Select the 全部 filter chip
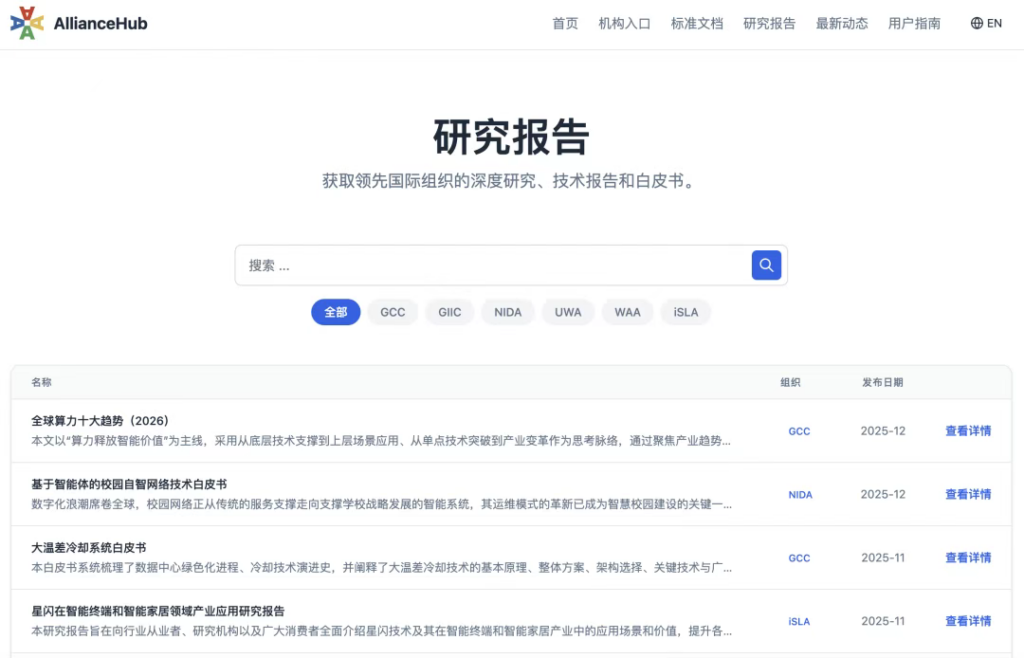 [335, 312]
